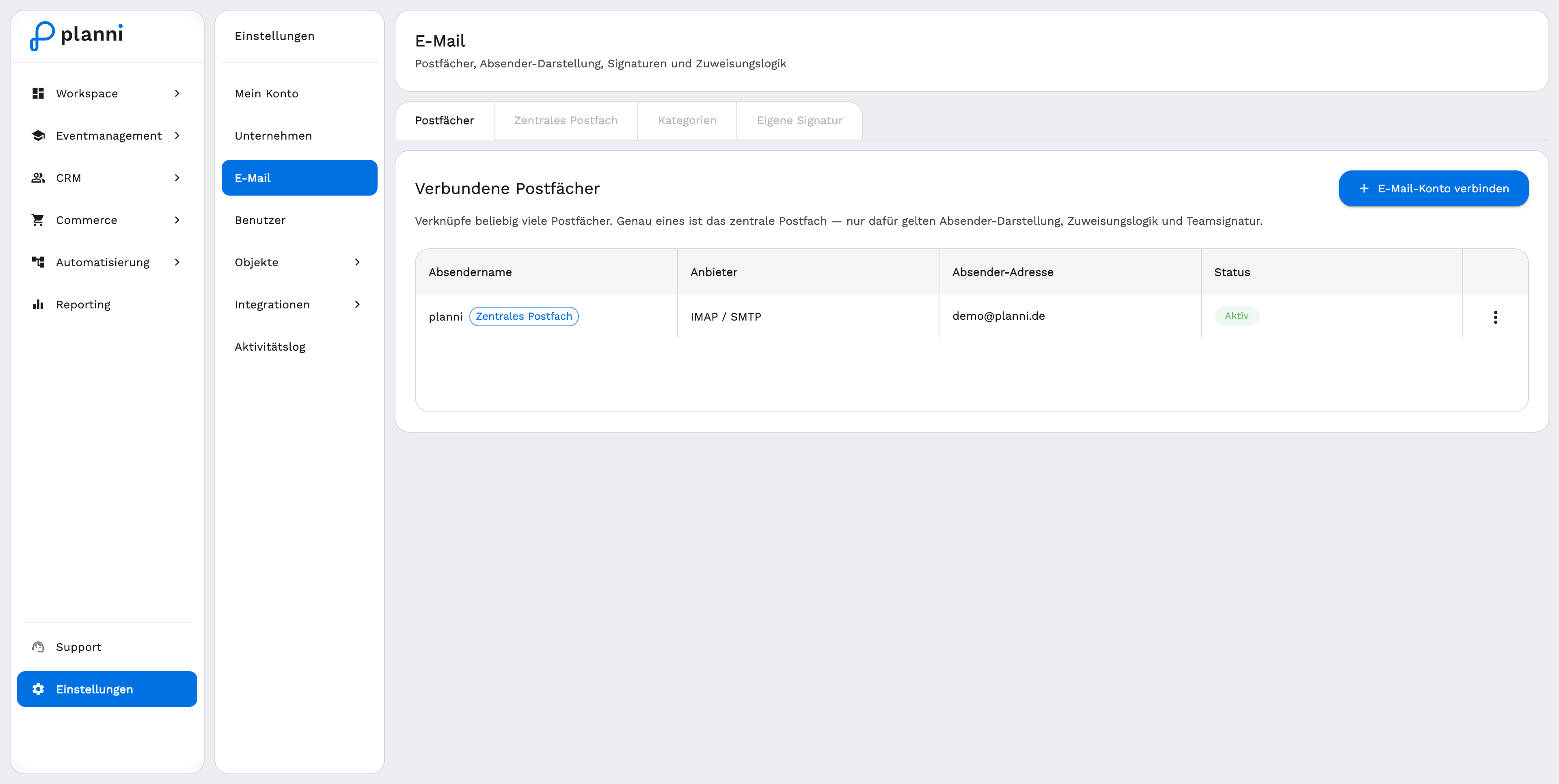
Task: Click the planni sender name text
Action: tap(445, 317)
